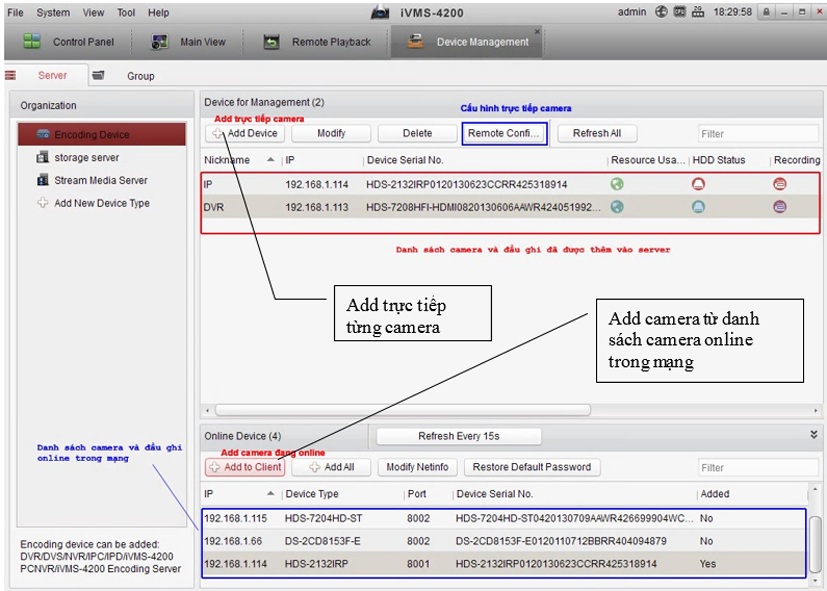Click the DVR row Resource Usage icon
The height and width of the screenshot is (591, 827).
pos(617,207)
